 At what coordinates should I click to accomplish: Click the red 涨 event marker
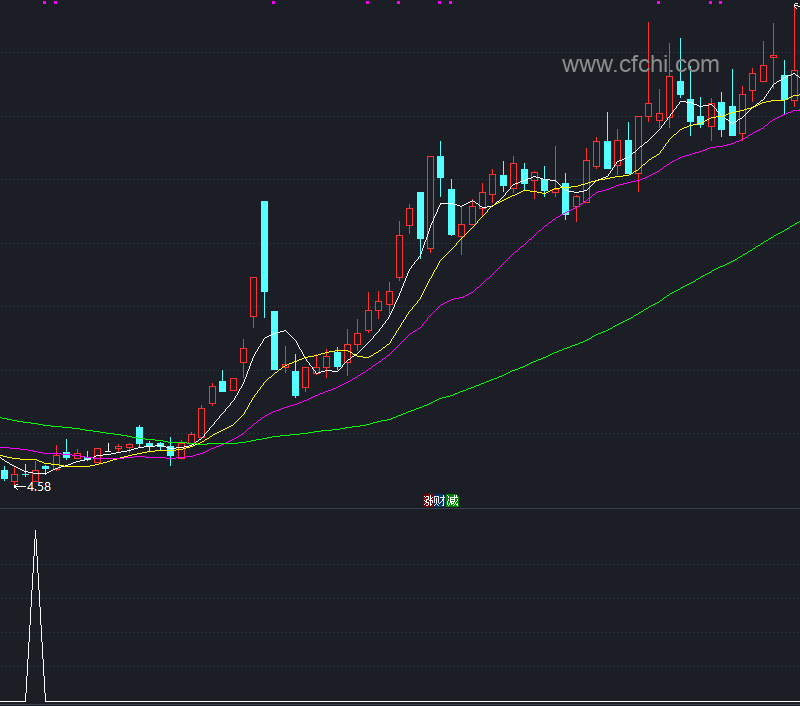(x=429, y=501)
